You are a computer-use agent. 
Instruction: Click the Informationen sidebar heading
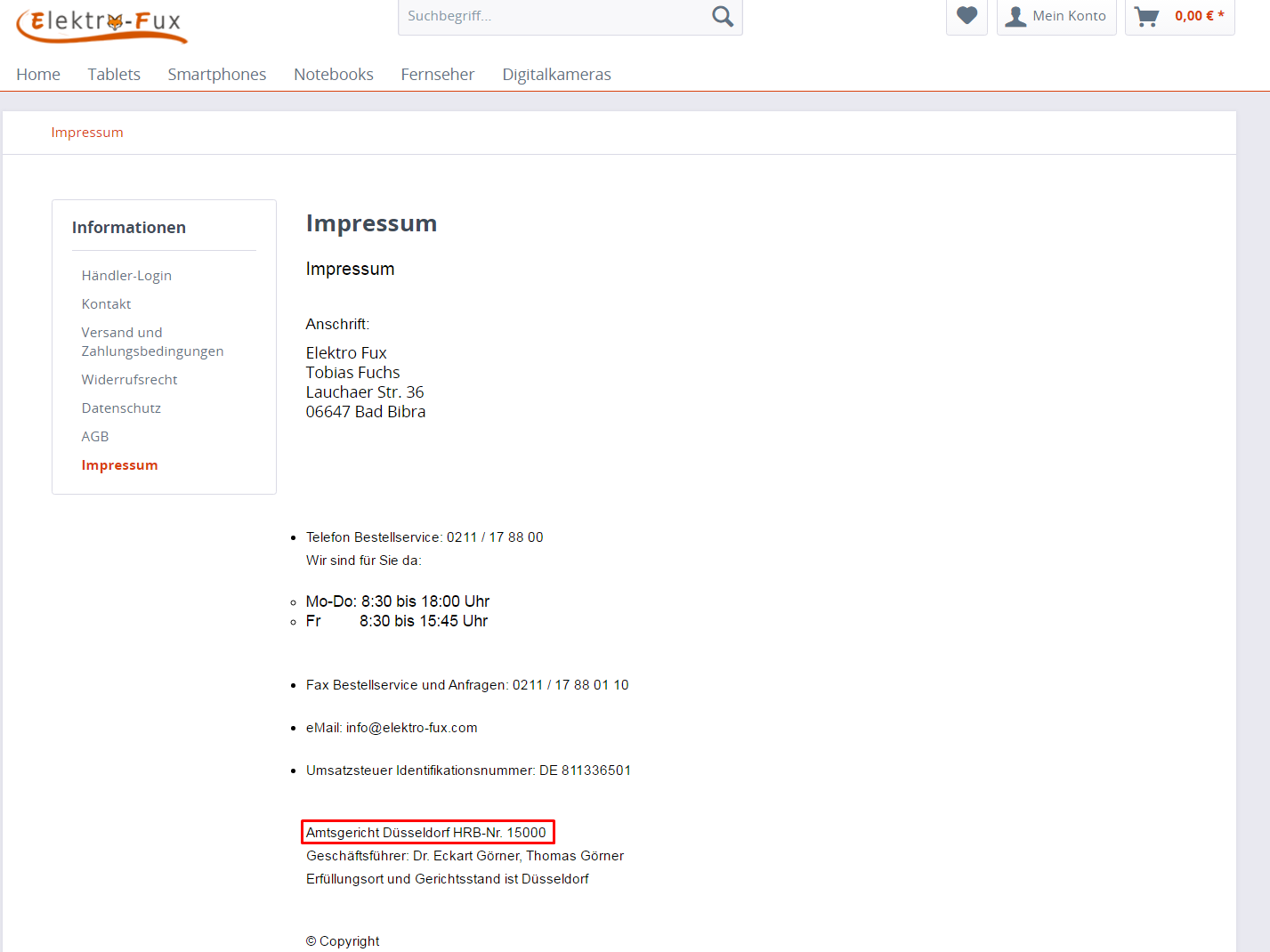pyautogui.click(x=129, y=228)
